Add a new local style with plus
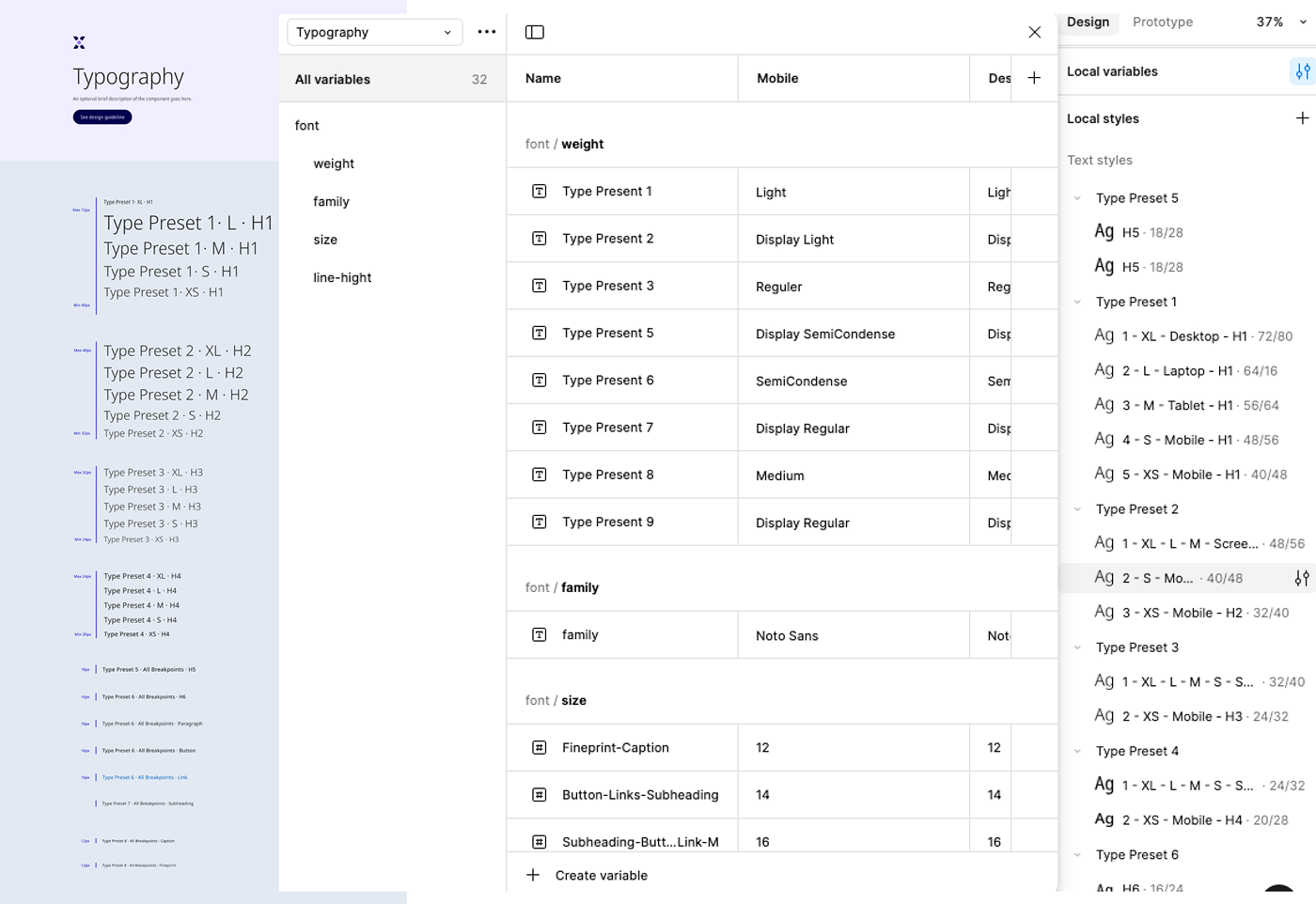Screen dimensions: 1316x904 (1302, 118)
